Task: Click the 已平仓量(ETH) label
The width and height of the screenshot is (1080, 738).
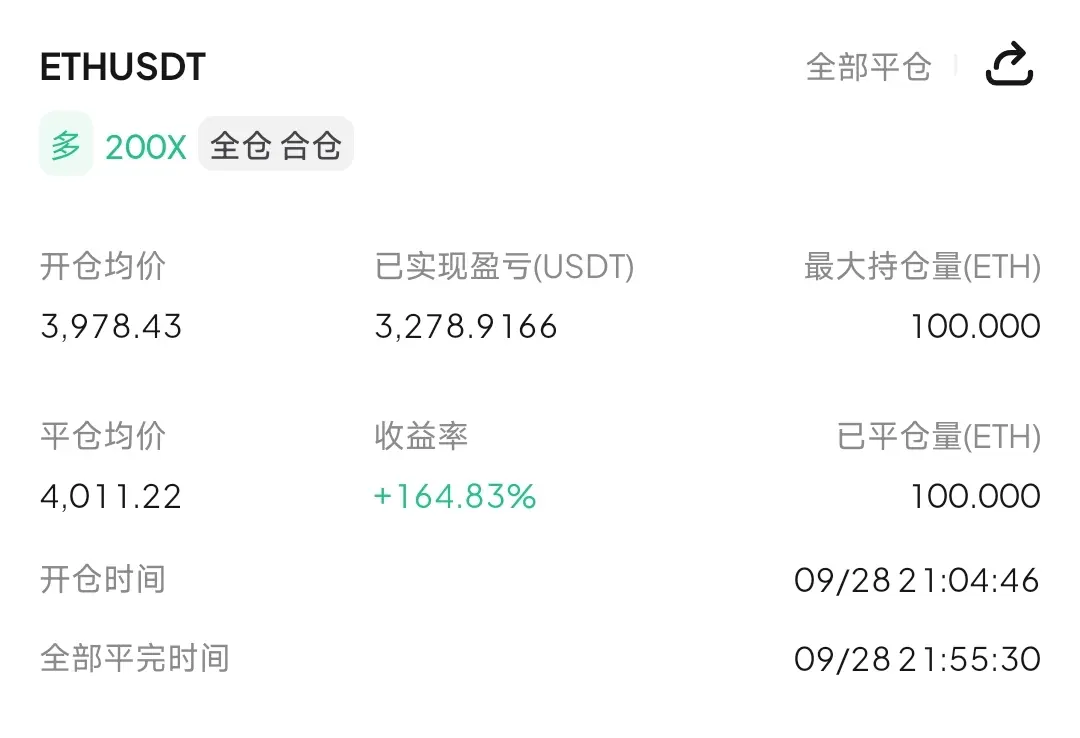Action: click(939, 436)
